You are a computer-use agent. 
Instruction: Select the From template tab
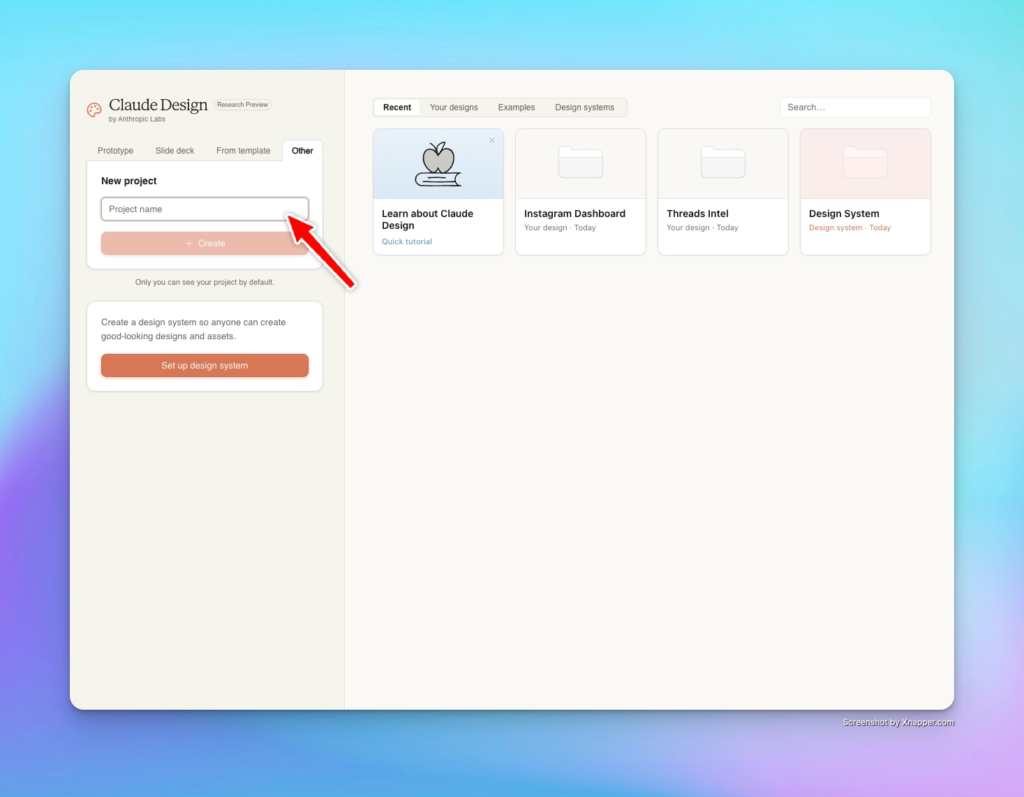tap(243, 151)
